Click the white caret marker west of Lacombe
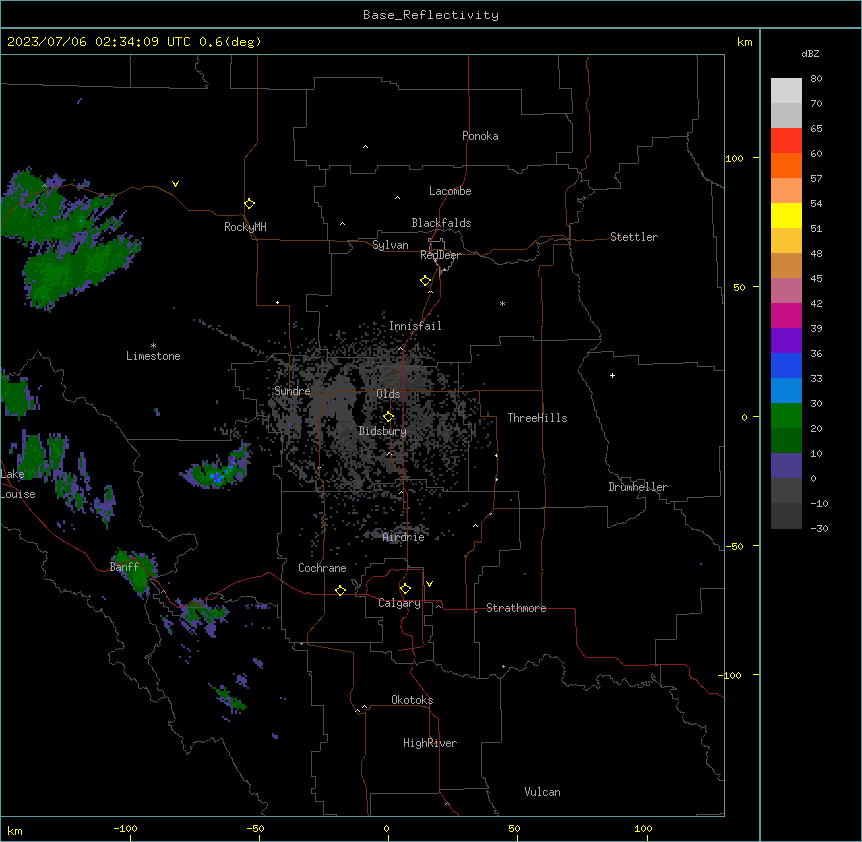Image resolution: width=862 pixels, height=842 pixels. pyautogui.click(x=397, y=197)
